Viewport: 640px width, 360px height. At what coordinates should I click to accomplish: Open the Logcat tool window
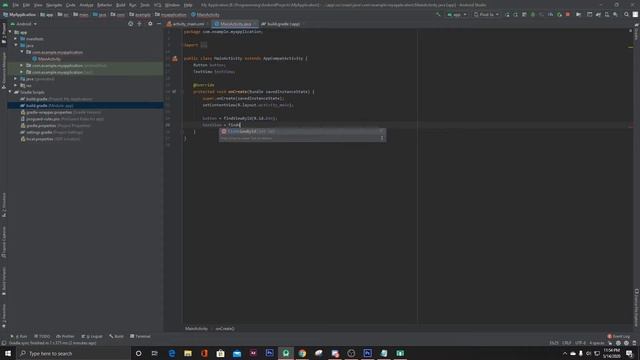(92, 336)
